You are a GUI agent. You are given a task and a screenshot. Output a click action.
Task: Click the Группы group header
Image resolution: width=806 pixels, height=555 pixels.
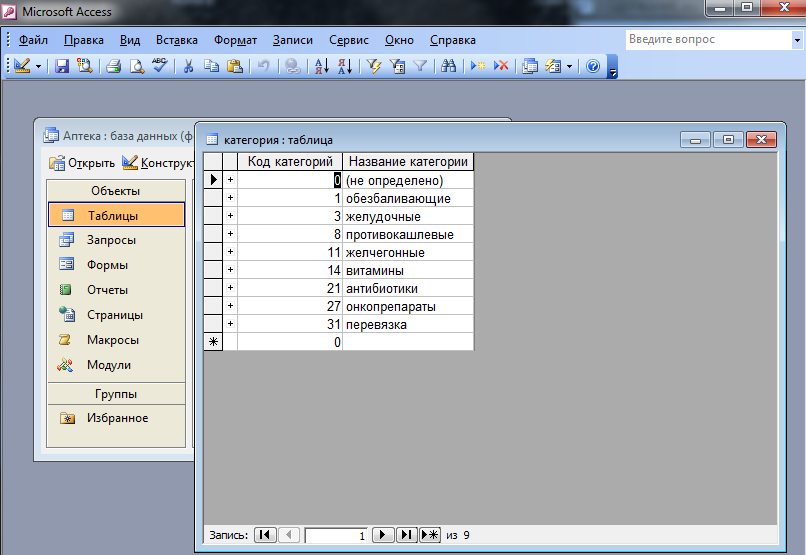116,394
